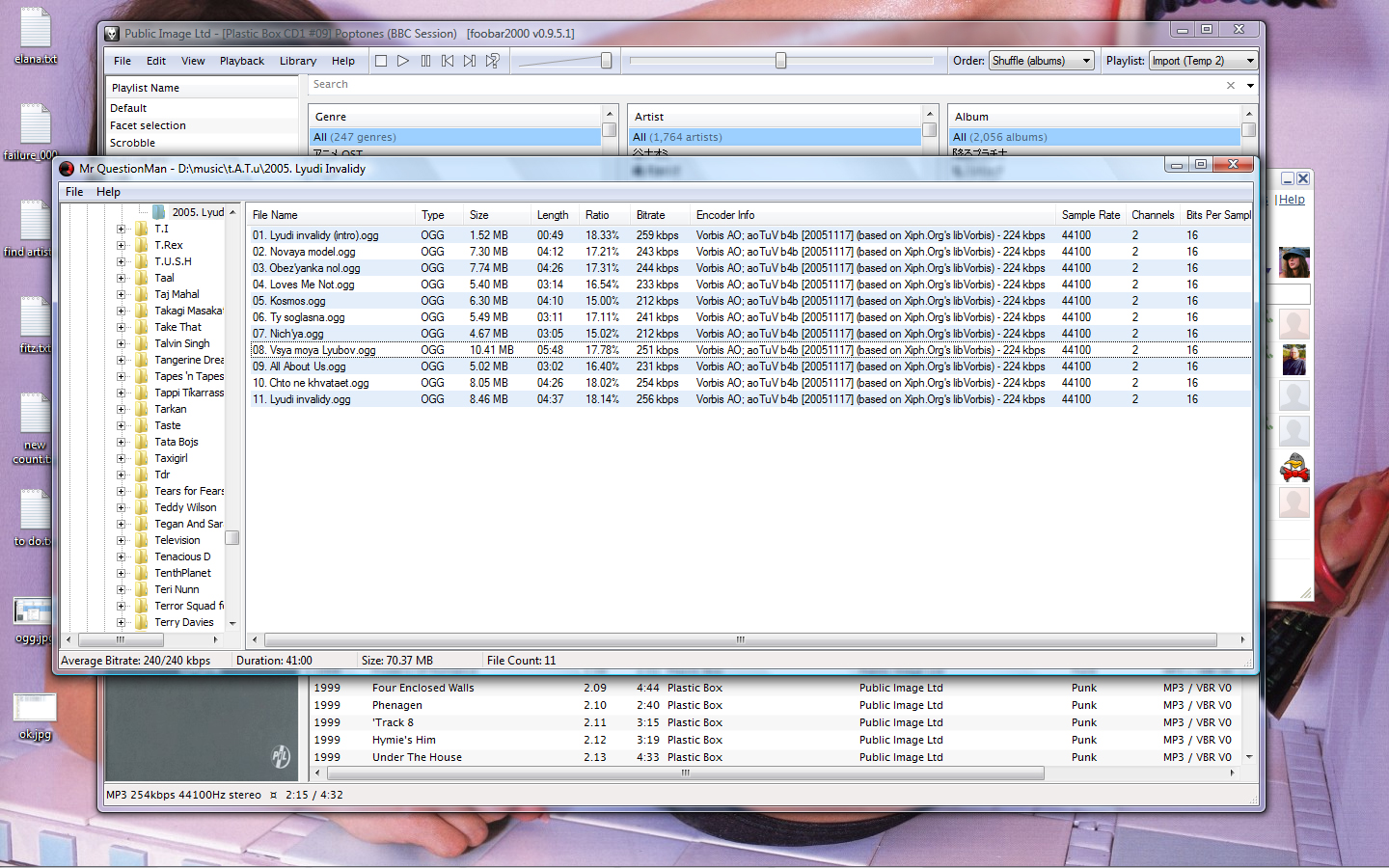Viewport: 1389px width, 868px height.
Task: Open the Mr QuestionMan File menu
Action: [x=74, y=192]
